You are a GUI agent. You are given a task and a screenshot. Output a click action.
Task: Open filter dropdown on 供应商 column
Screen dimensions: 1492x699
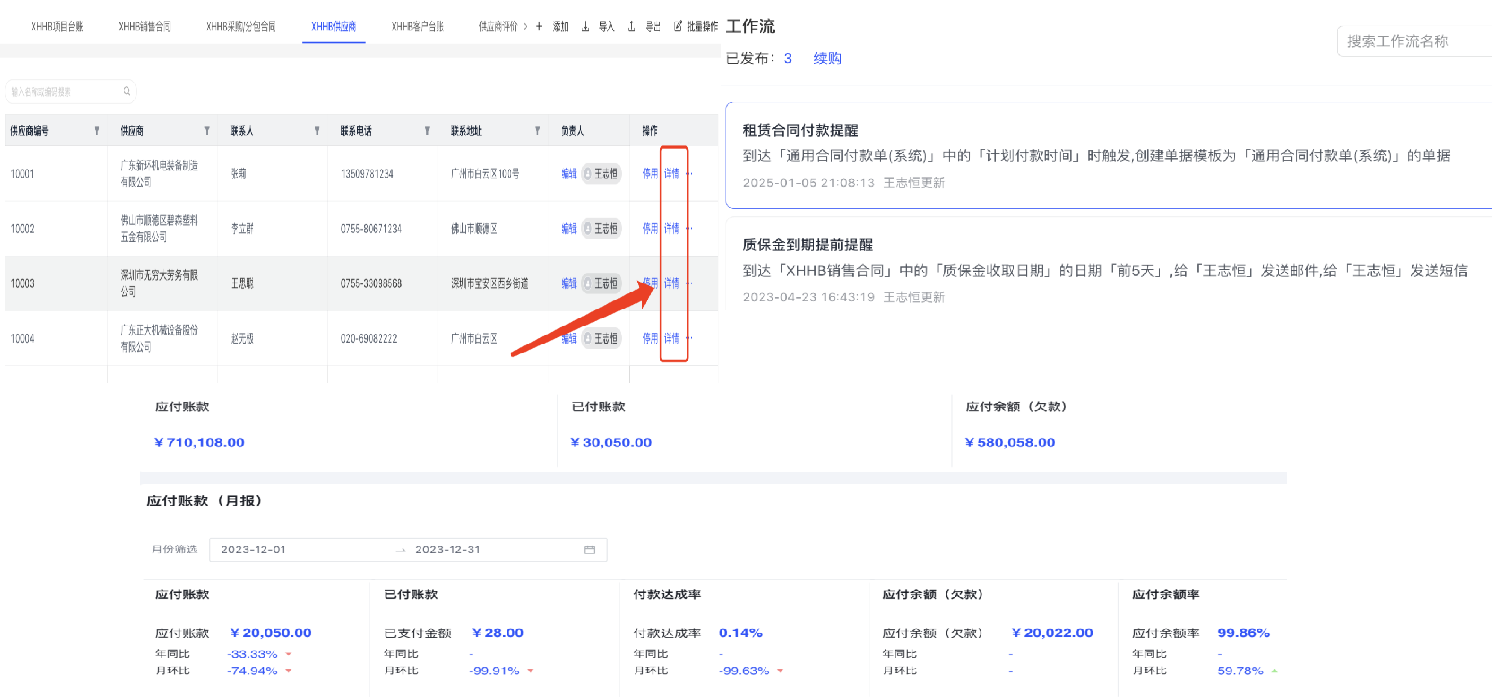(x=207, y=131)
